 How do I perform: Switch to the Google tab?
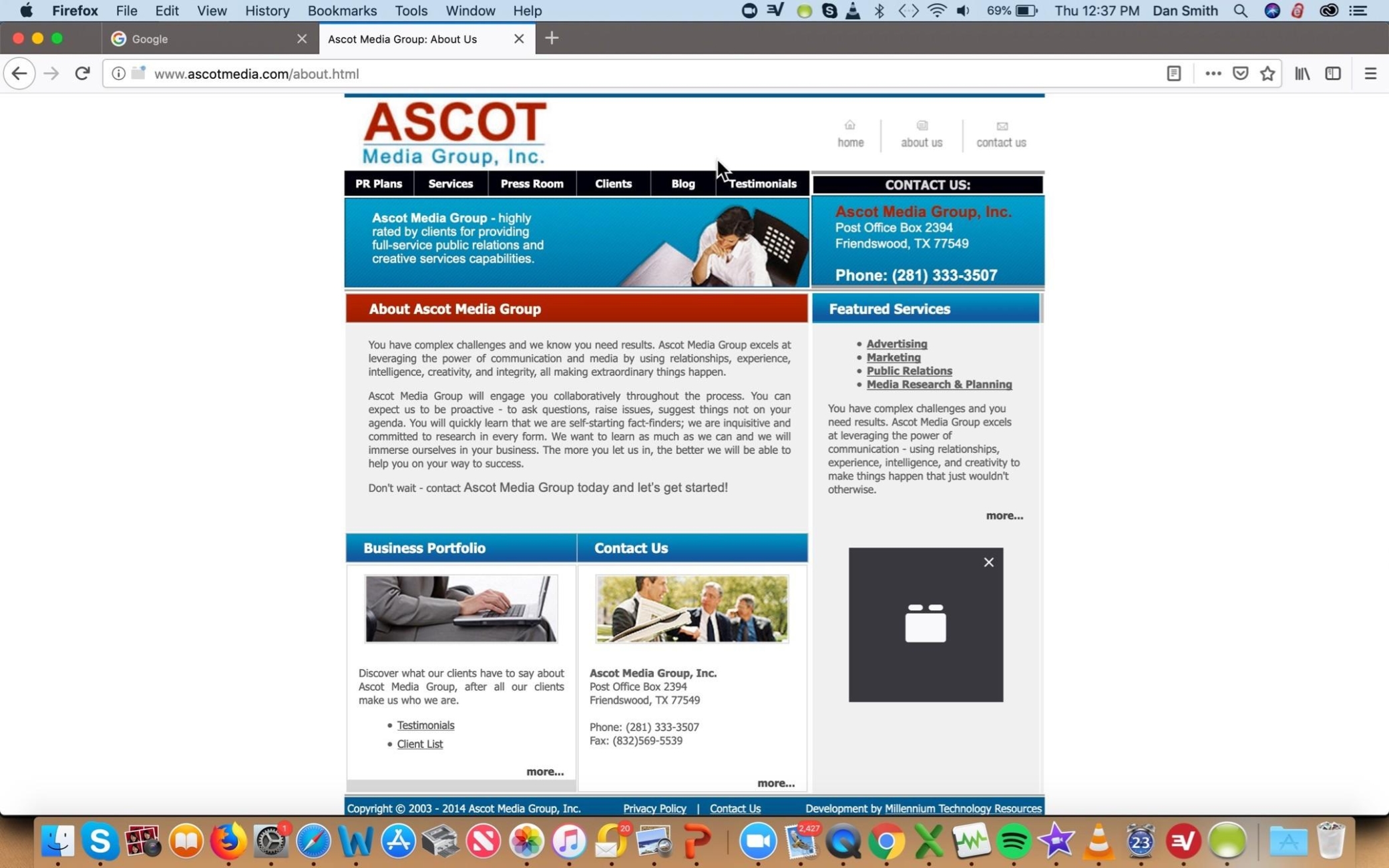[x=209, y=39]
